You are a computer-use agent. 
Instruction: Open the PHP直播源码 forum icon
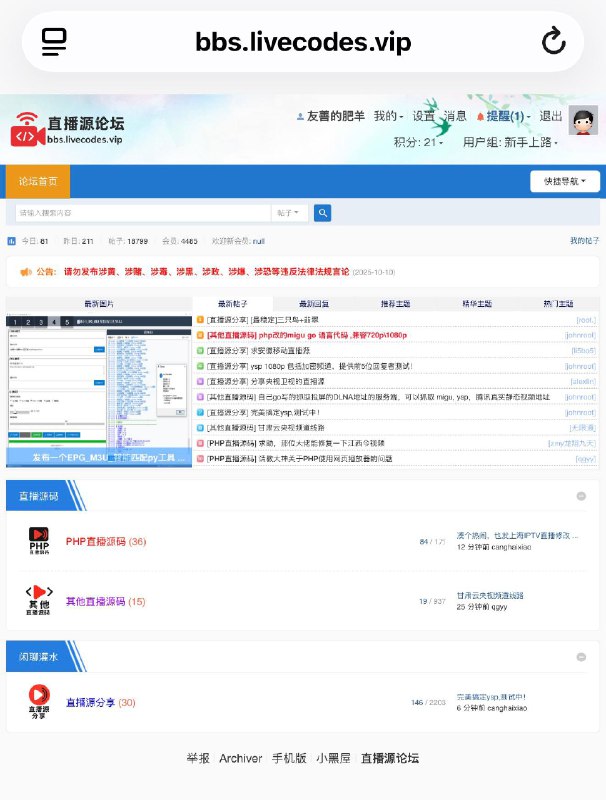[x=39, y=541]
